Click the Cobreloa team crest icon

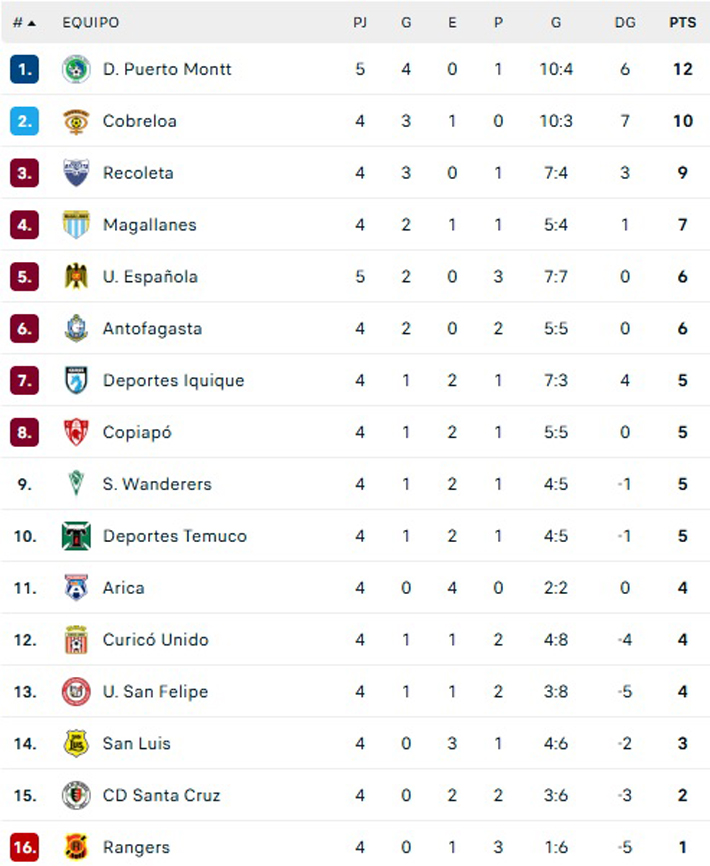(76, 121)
